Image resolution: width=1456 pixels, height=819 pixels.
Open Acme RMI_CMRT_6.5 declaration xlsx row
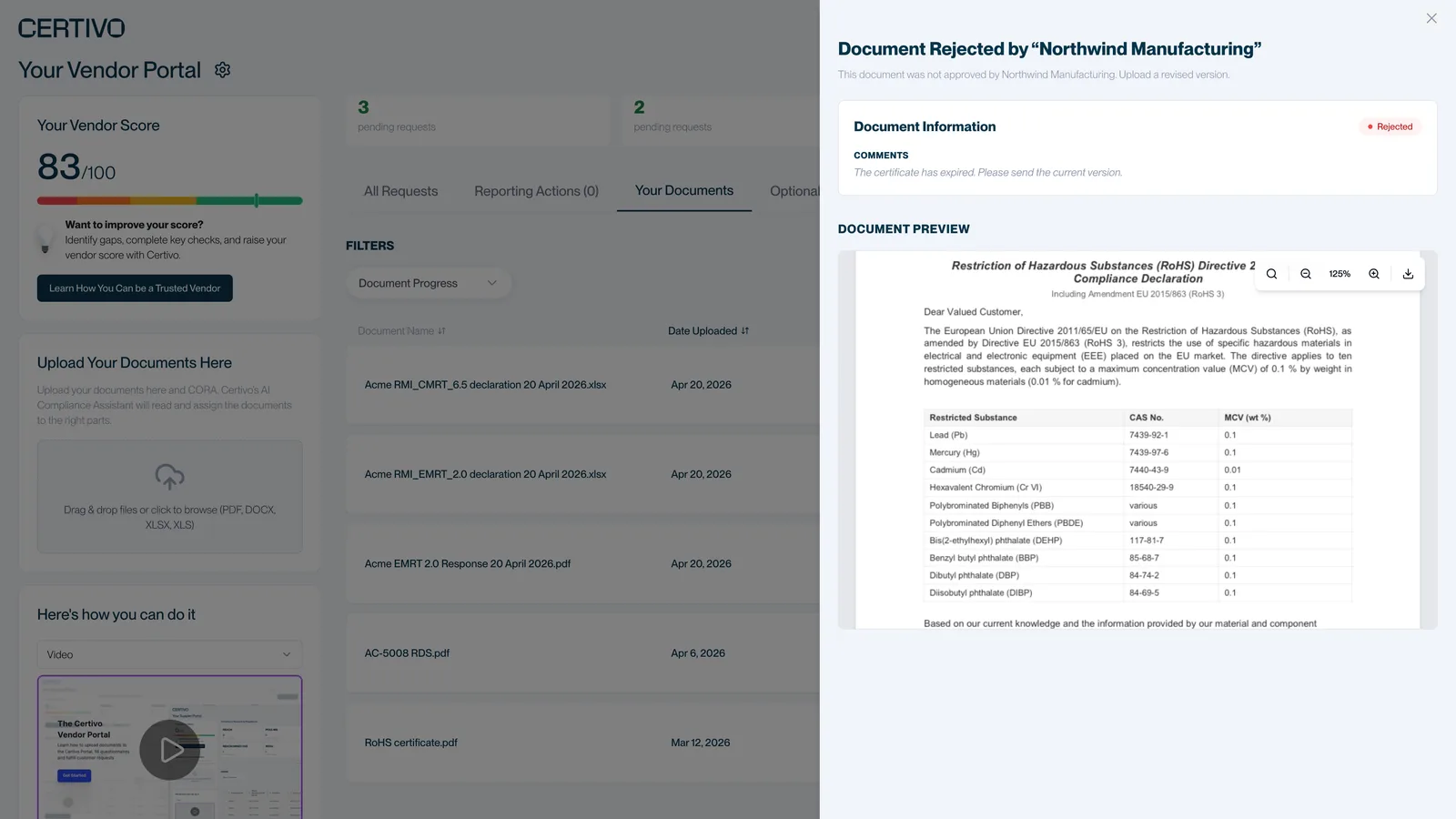point(582,385)
